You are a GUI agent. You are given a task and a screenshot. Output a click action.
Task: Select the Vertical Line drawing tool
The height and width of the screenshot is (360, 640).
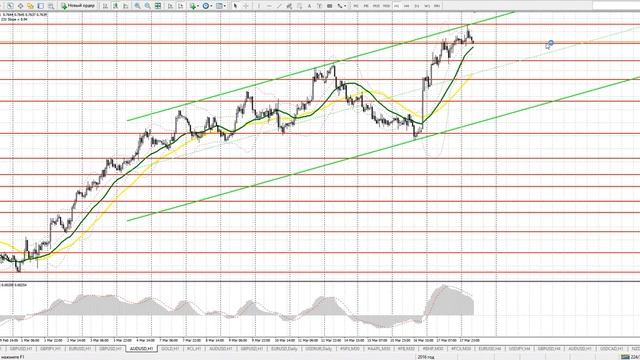258,6
